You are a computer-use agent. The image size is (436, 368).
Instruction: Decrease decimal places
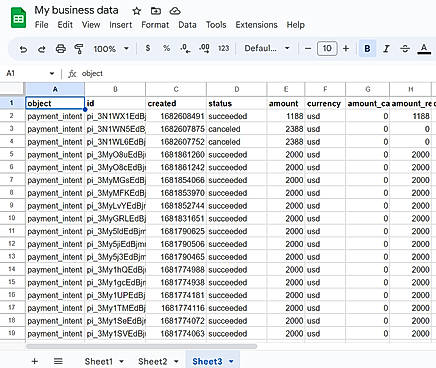[185, 49]
